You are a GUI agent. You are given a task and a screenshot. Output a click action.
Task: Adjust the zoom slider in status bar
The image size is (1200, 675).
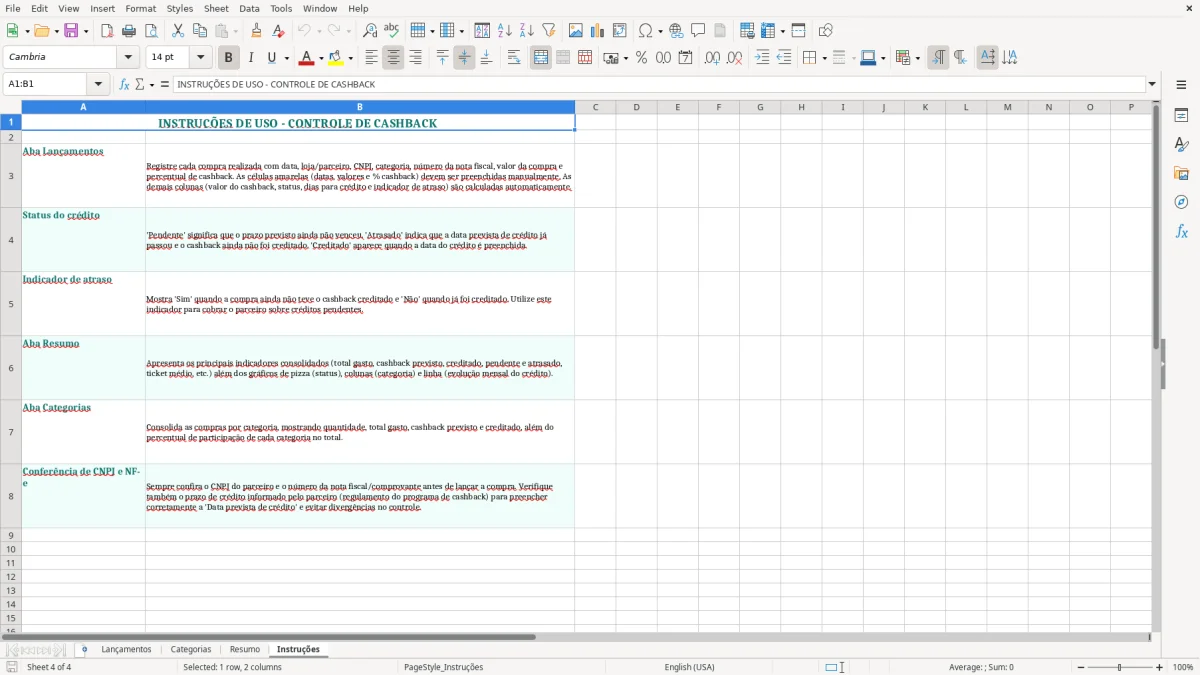click(1120, 667)
